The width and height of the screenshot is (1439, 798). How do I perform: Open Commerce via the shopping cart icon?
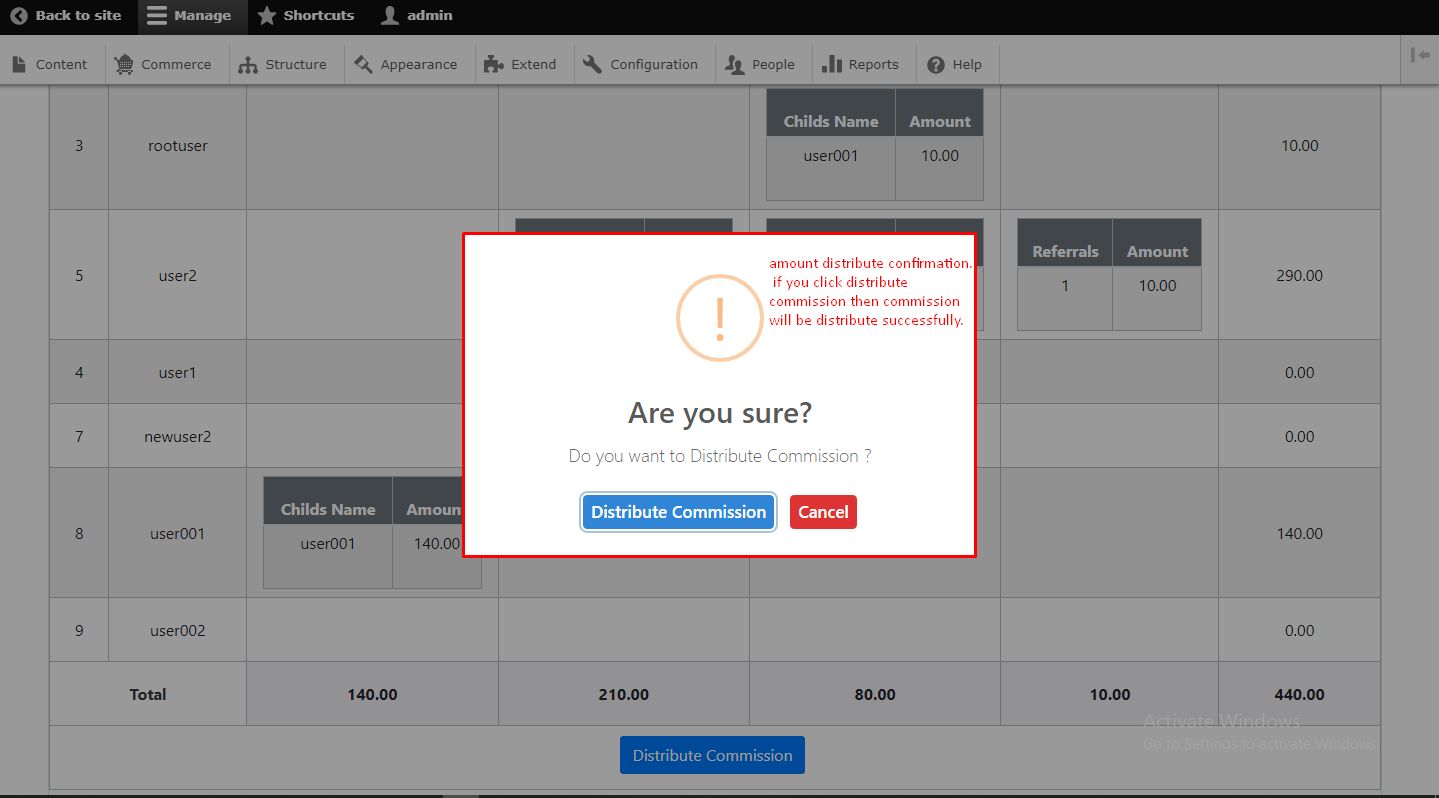[x=124, y=64]
